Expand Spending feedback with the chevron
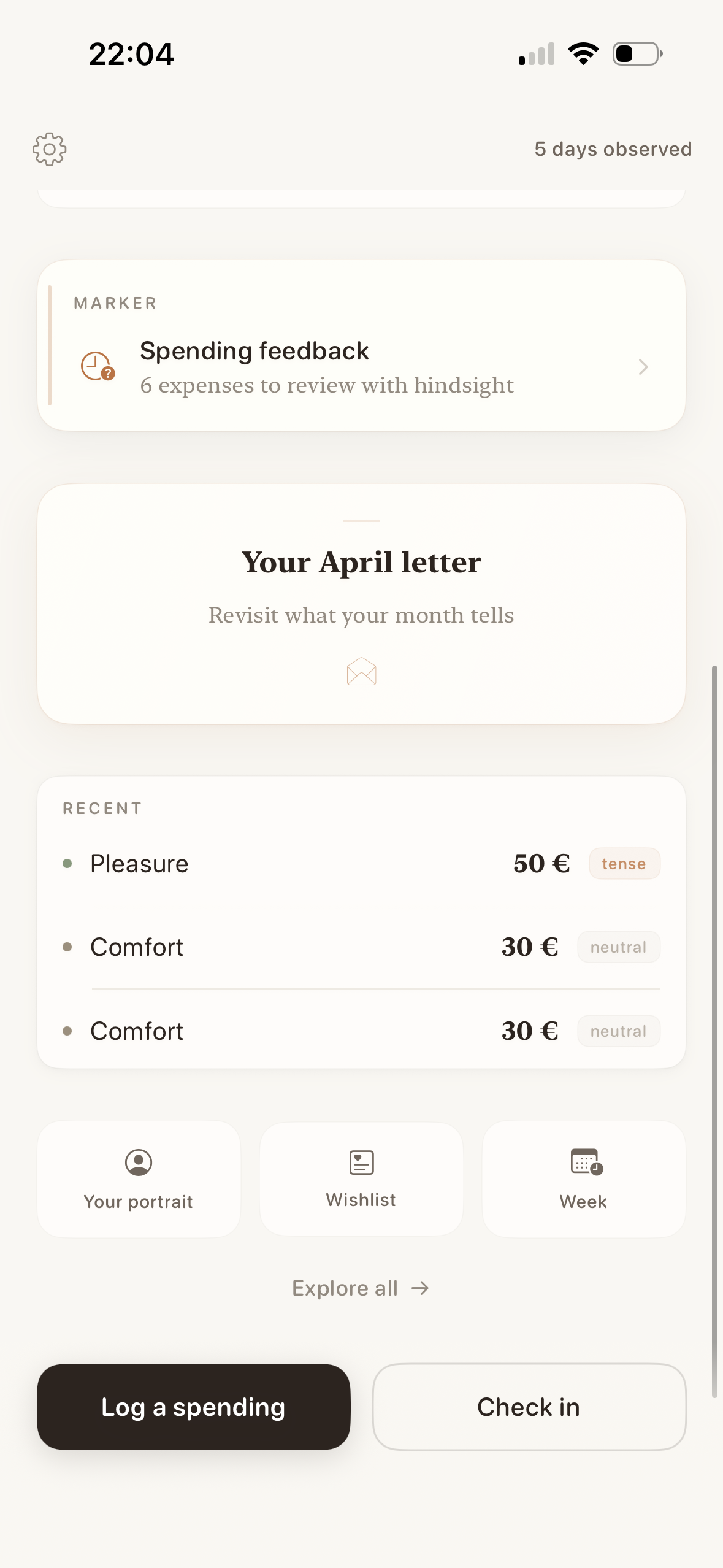Viewport: 723px width, 1568px height. (x=643, y=367)
